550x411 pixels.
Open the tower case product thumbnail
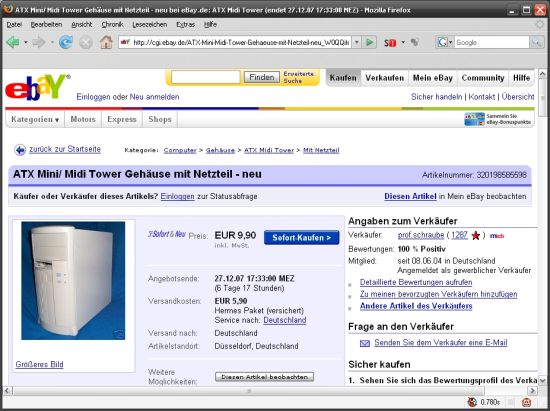point(73,281)
